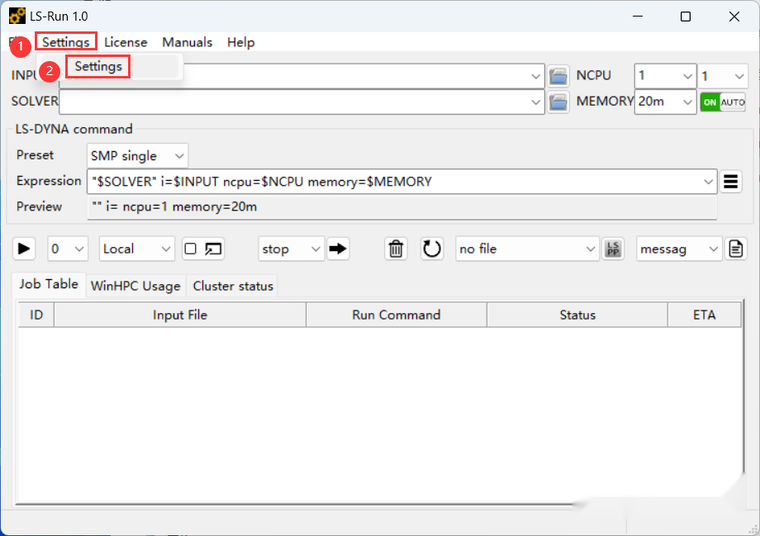Viewport: 760px width, 536px height.
Task: Expand the Expression dropdown arrow
Action: pyautogui.click(x=708, y=182)
